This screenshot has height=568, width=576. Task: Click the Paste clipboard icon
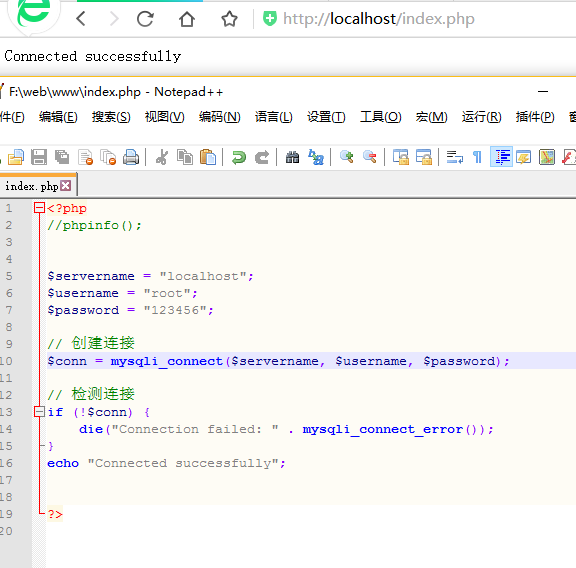tap(208, 157)
